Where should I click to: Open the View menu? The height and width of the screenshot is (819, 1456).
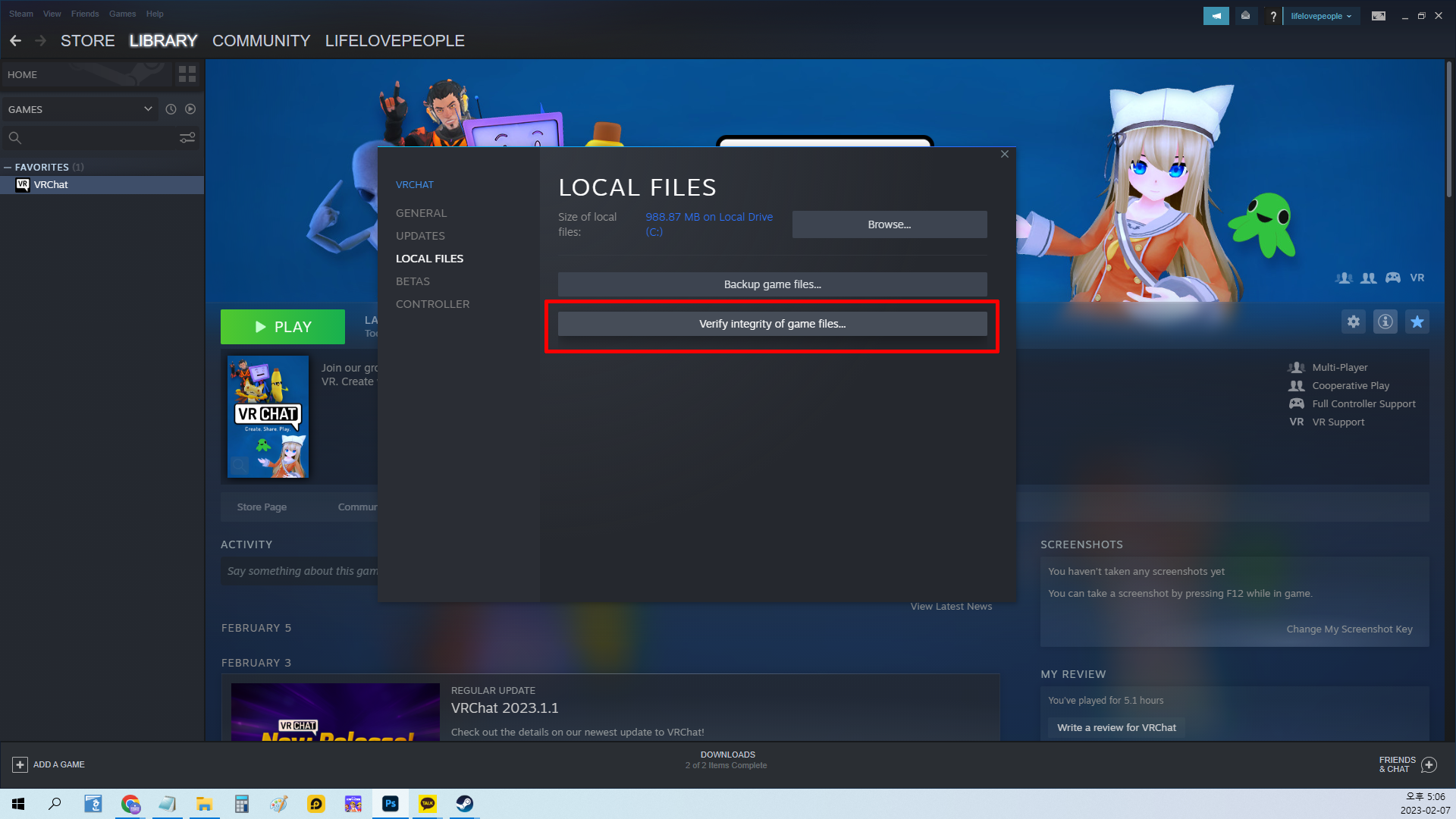(52, 14)
